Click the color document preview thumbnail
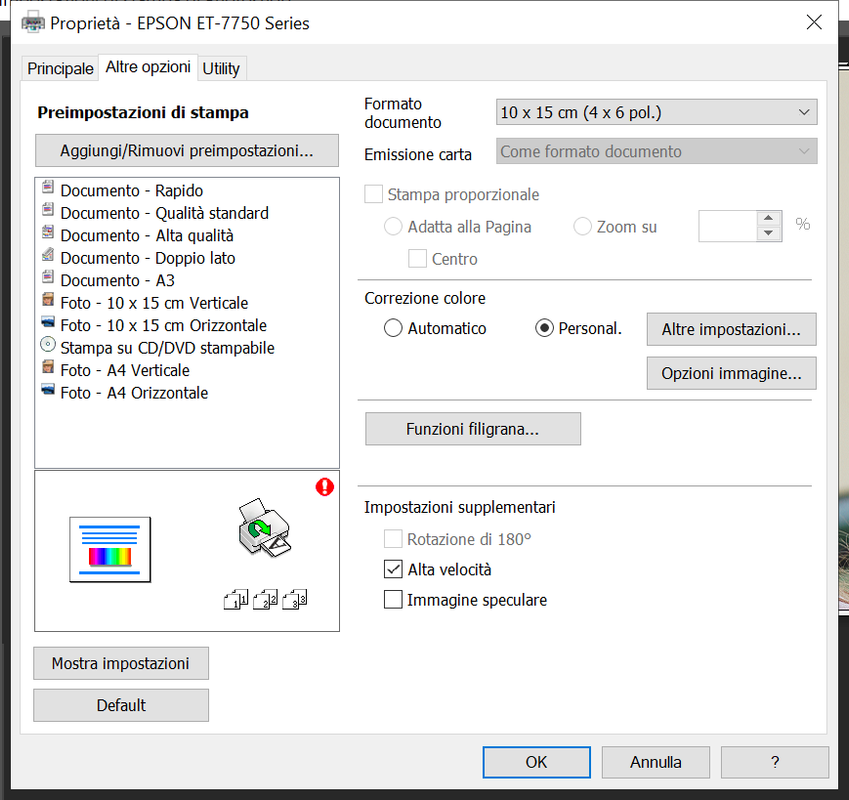The width and height of the screenshot is (849, 800). pyautogui.click(x=110, y=549)
